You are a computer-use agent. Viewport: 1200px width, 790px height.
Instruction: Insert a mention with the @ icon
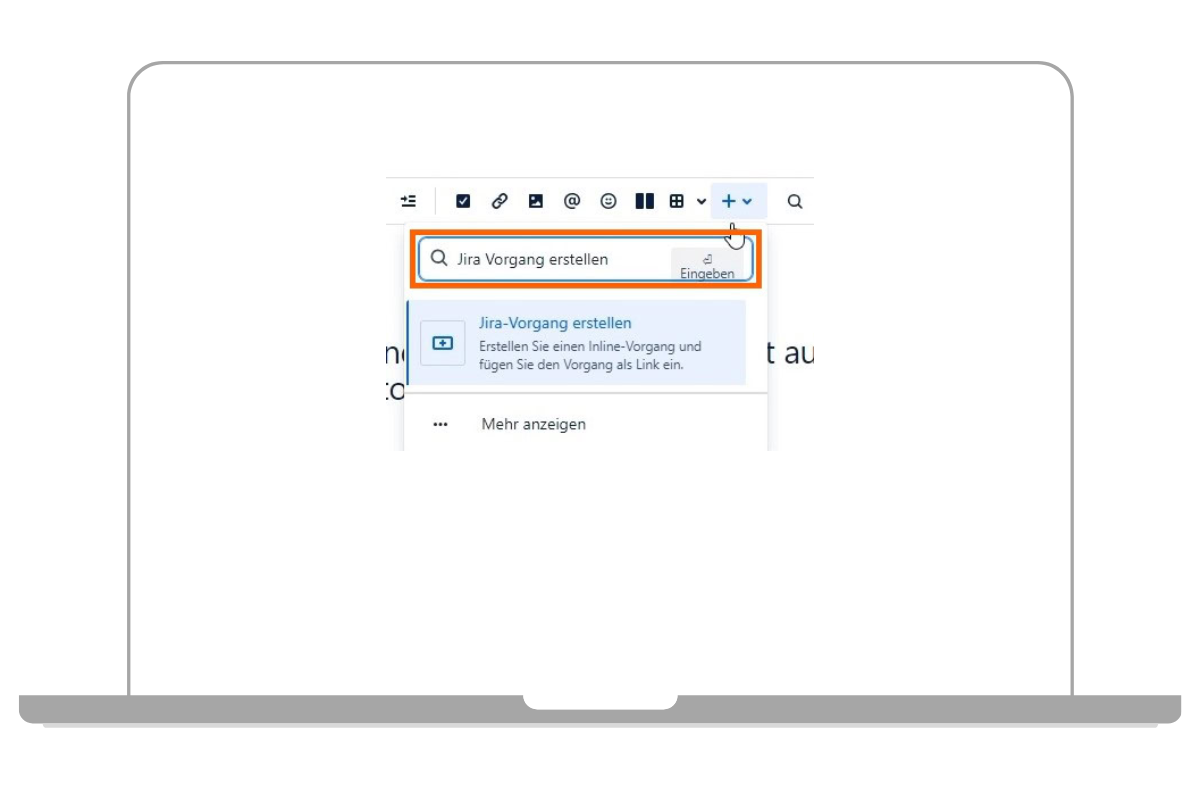click(x=572, y=200)
